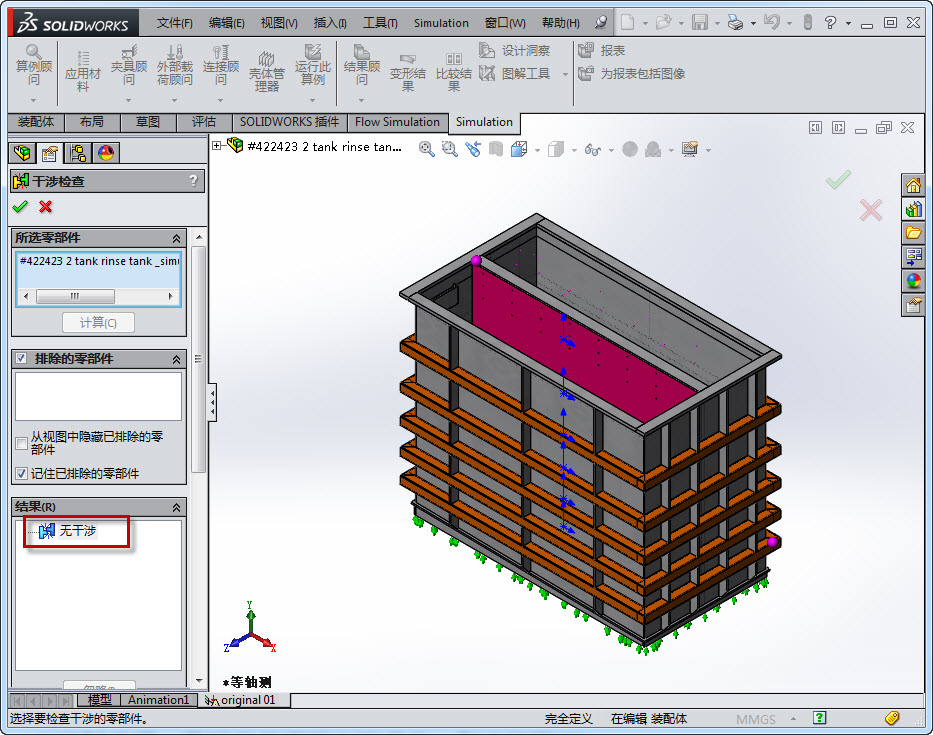
Task: Toggle the 排除的零部件 checkbox
Action: coord(21,358)
